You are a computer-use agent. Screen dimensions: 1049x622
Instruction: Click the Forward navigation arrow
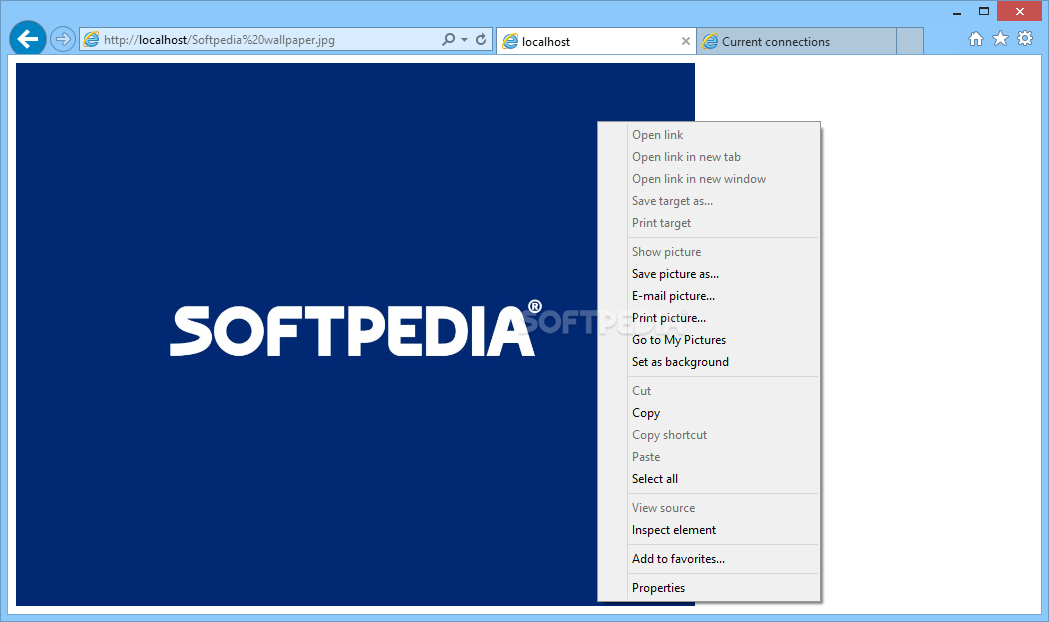click(62, 39)
